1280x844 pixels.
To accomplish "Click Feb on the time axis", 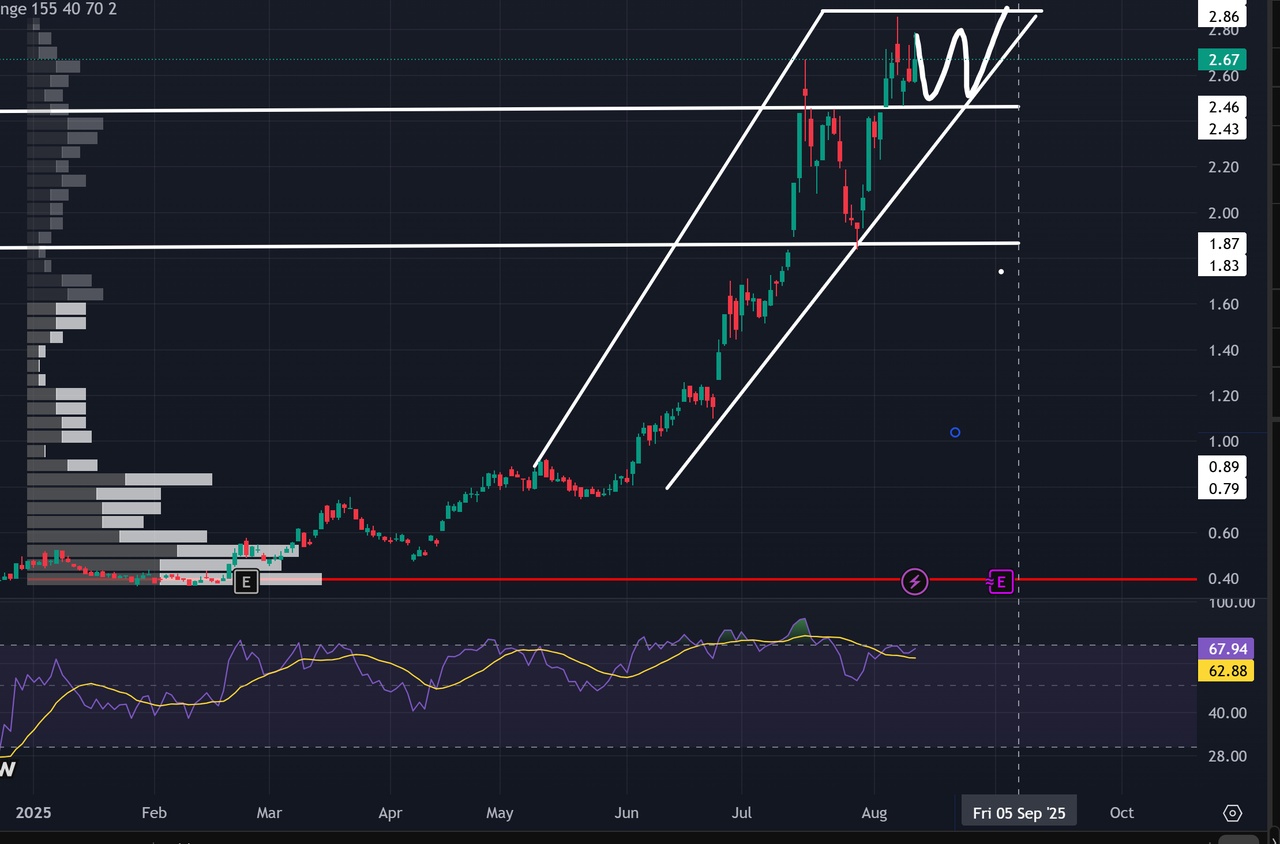I will (154, 813).
